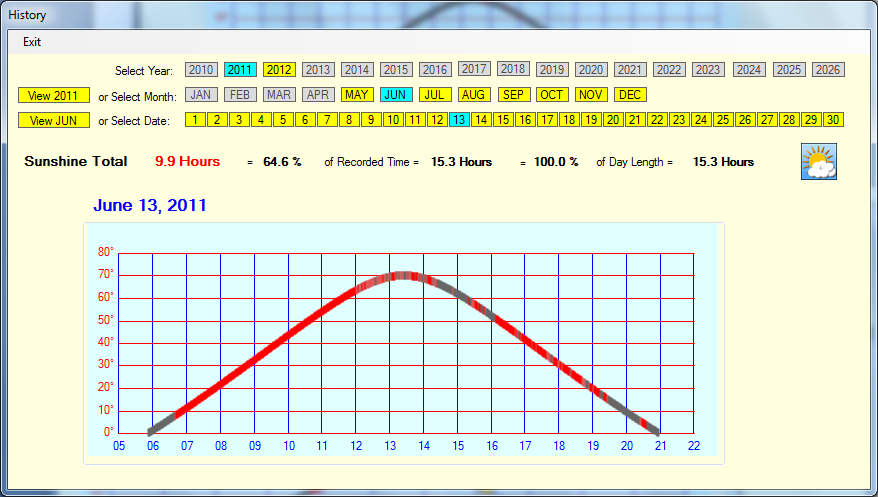Select year 2026
The image size is (878, 497).
pyautogui.click(x=828, y=70)
